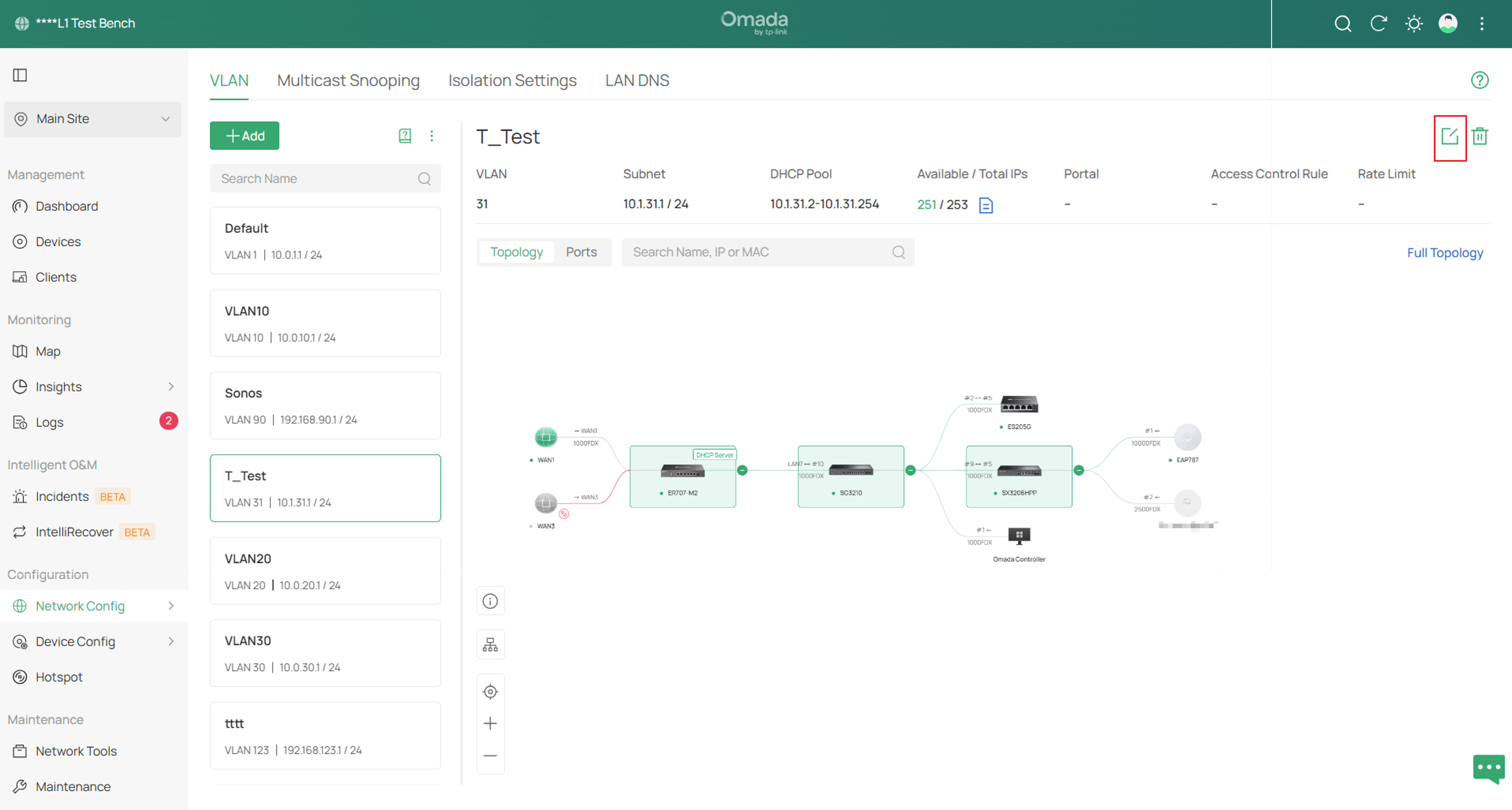
Task: Open Isolation Settings tab
Action: tap(512, 80)
